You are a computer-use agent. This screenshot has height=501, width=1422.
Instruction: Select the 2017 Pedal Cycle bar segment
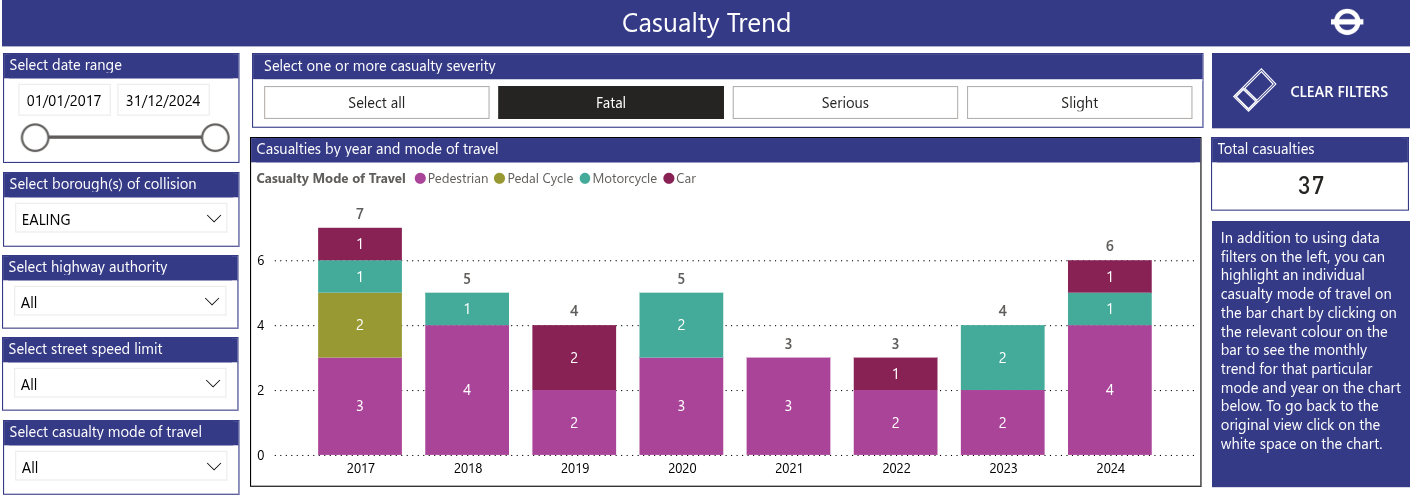pos(360,325)
